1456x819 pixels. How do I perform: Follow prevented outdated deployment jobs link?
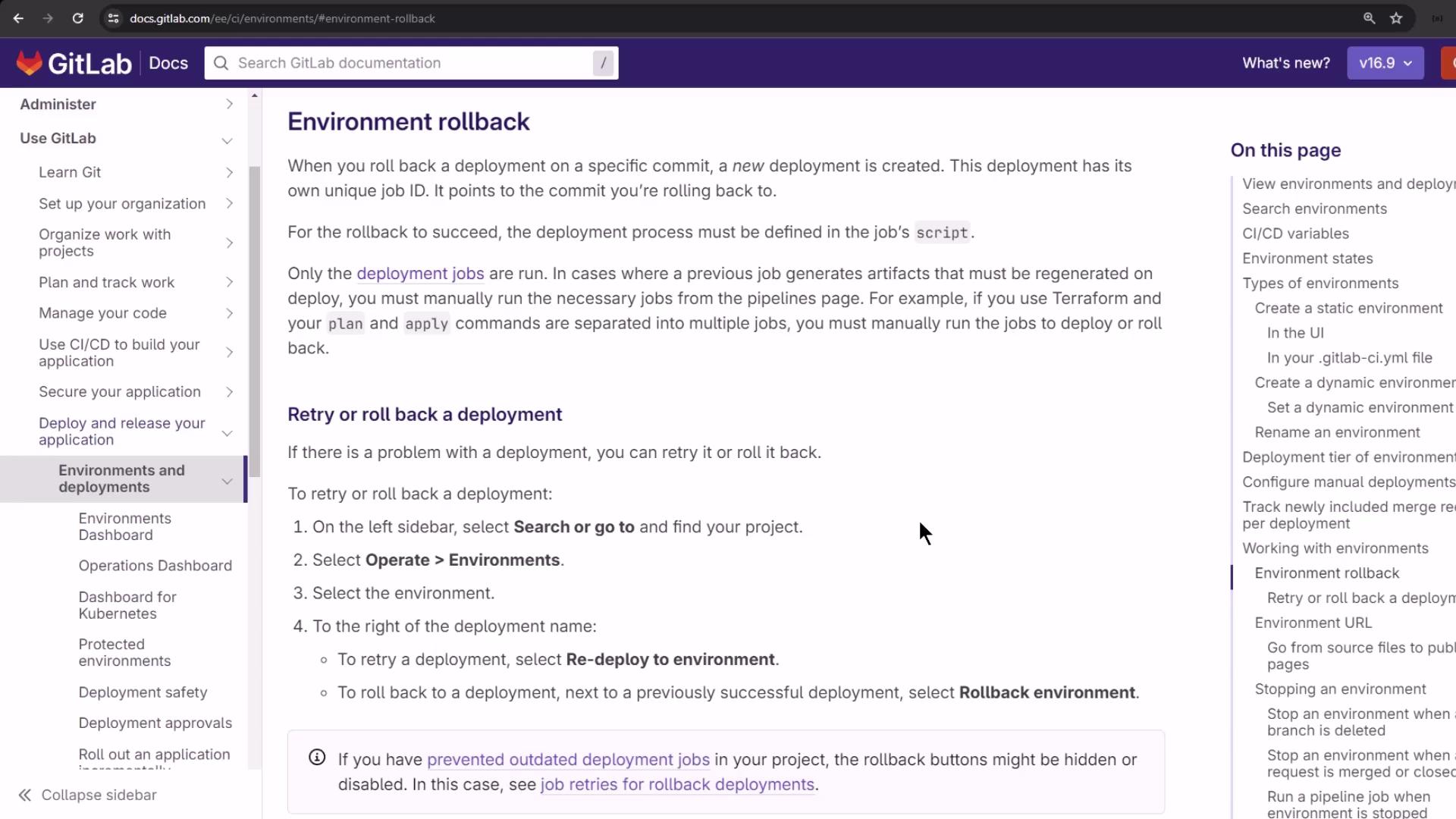pos(568,759)
